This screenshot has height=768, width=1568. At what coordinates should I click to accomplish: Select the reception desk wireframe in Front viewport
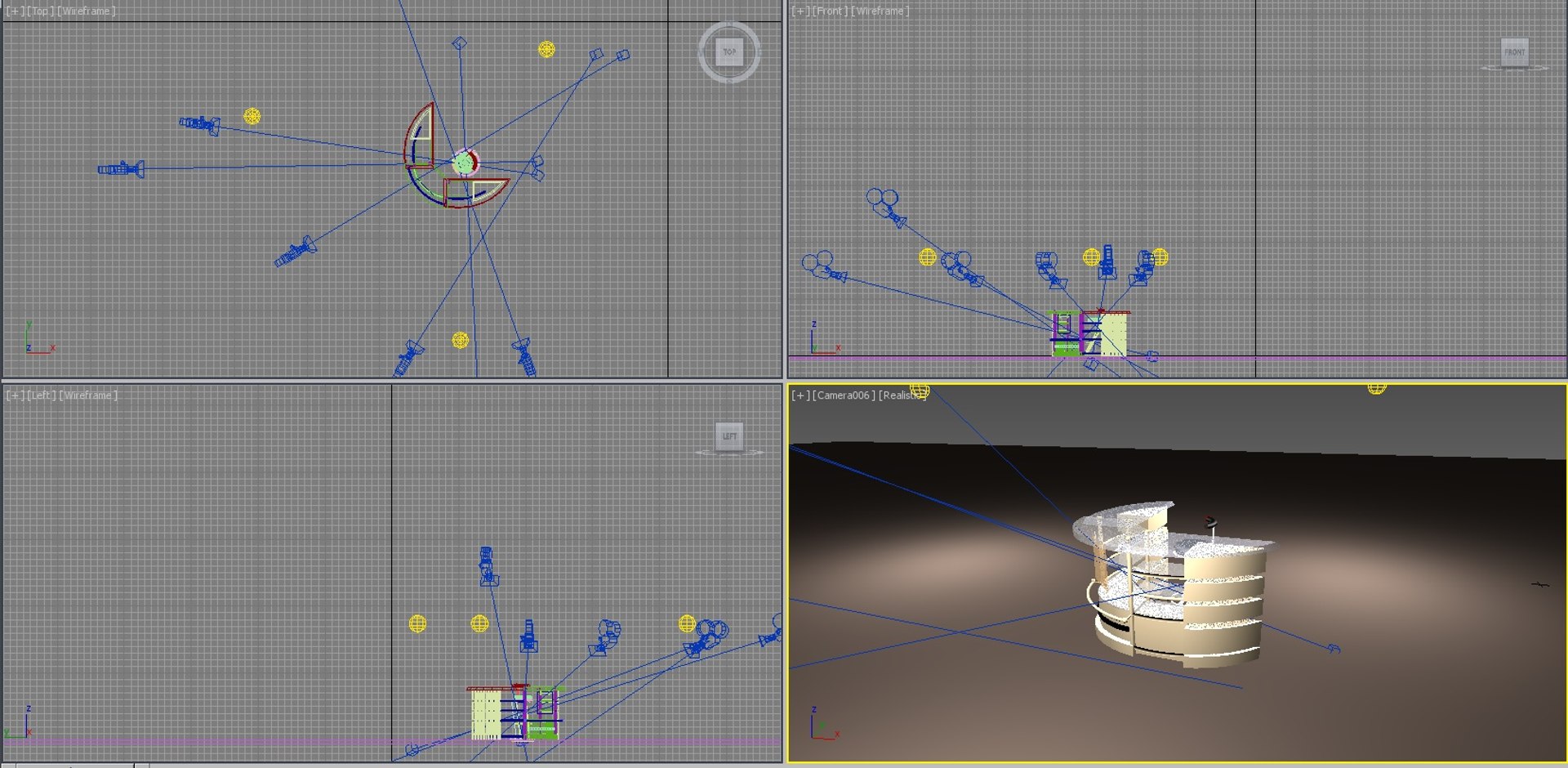pos(1089,333)
